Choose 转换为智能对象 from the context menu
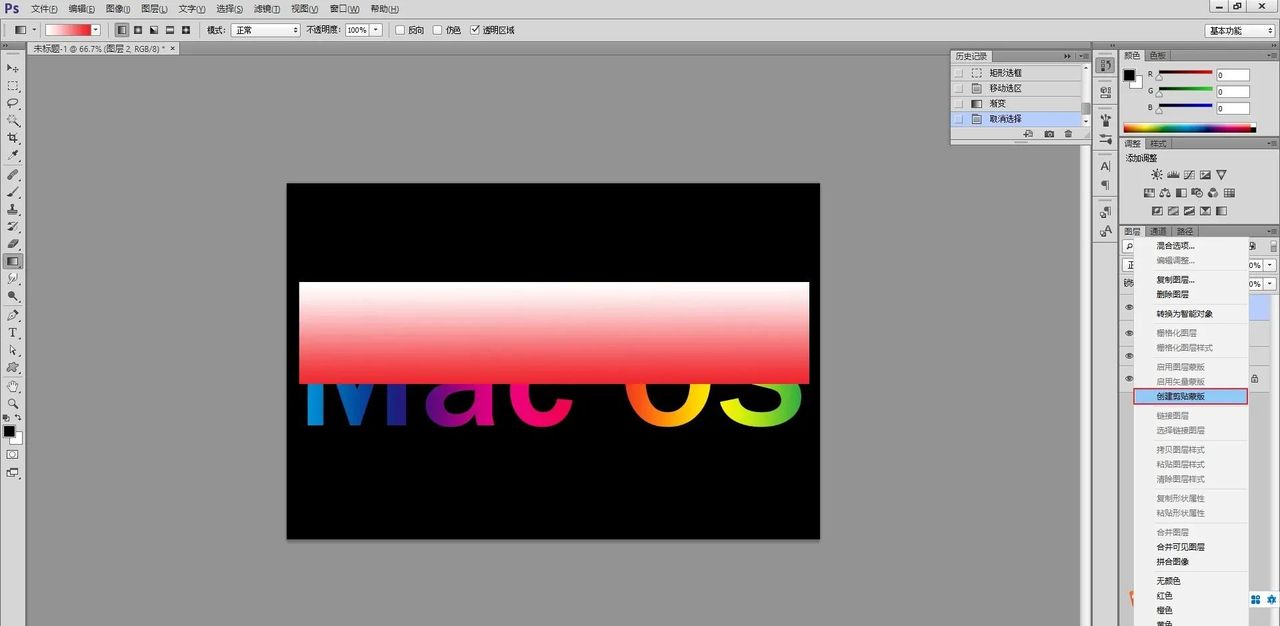 coord(1185,314)
